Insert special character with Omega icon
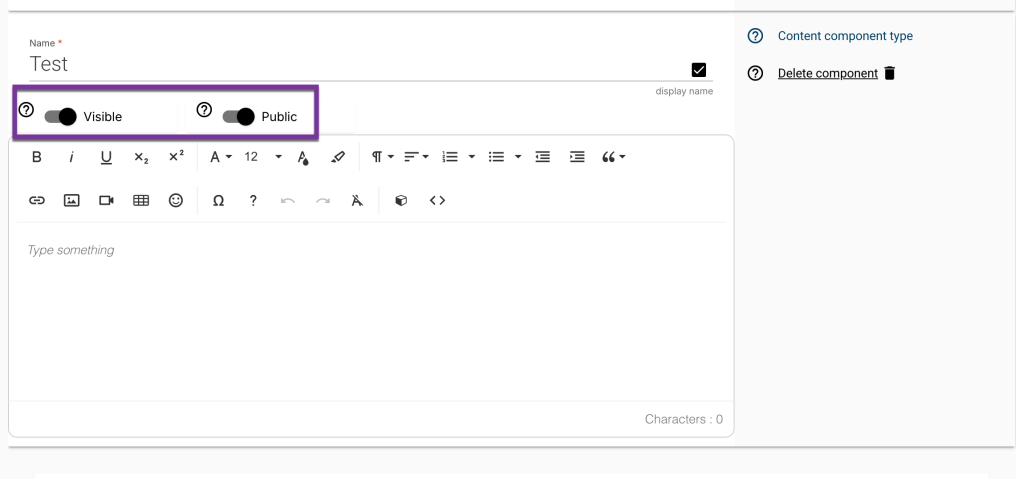This screenshot has height=479, width=1023. [219, 200]
